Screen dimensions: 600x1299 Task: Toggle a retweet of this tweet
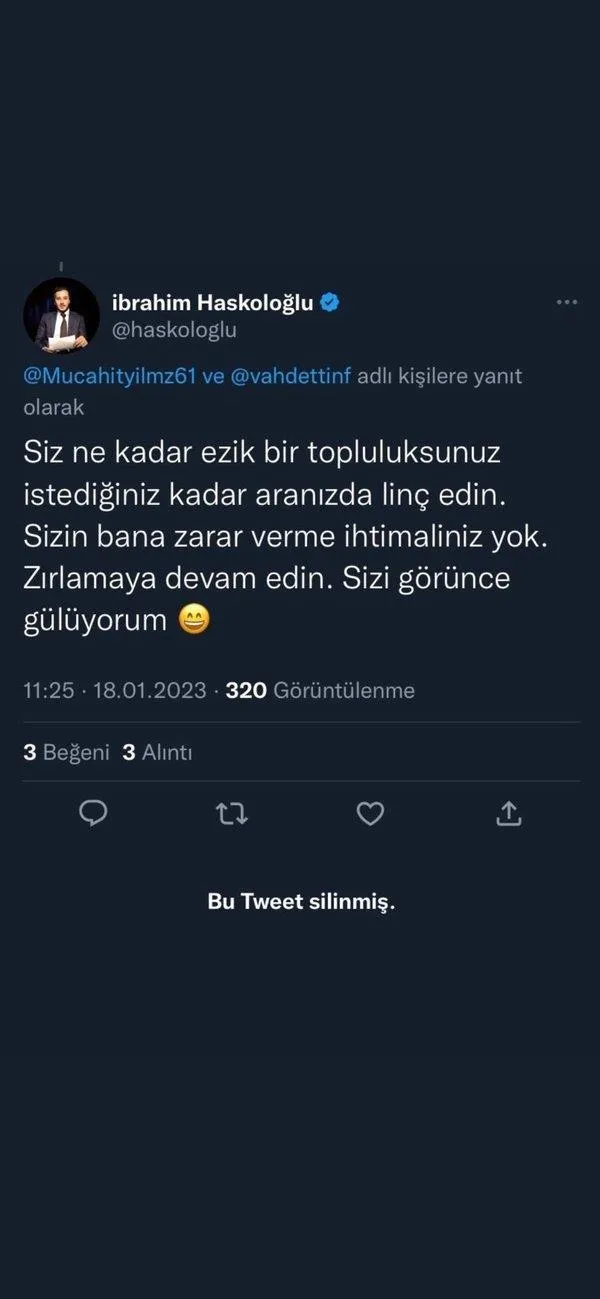[232, 814]
